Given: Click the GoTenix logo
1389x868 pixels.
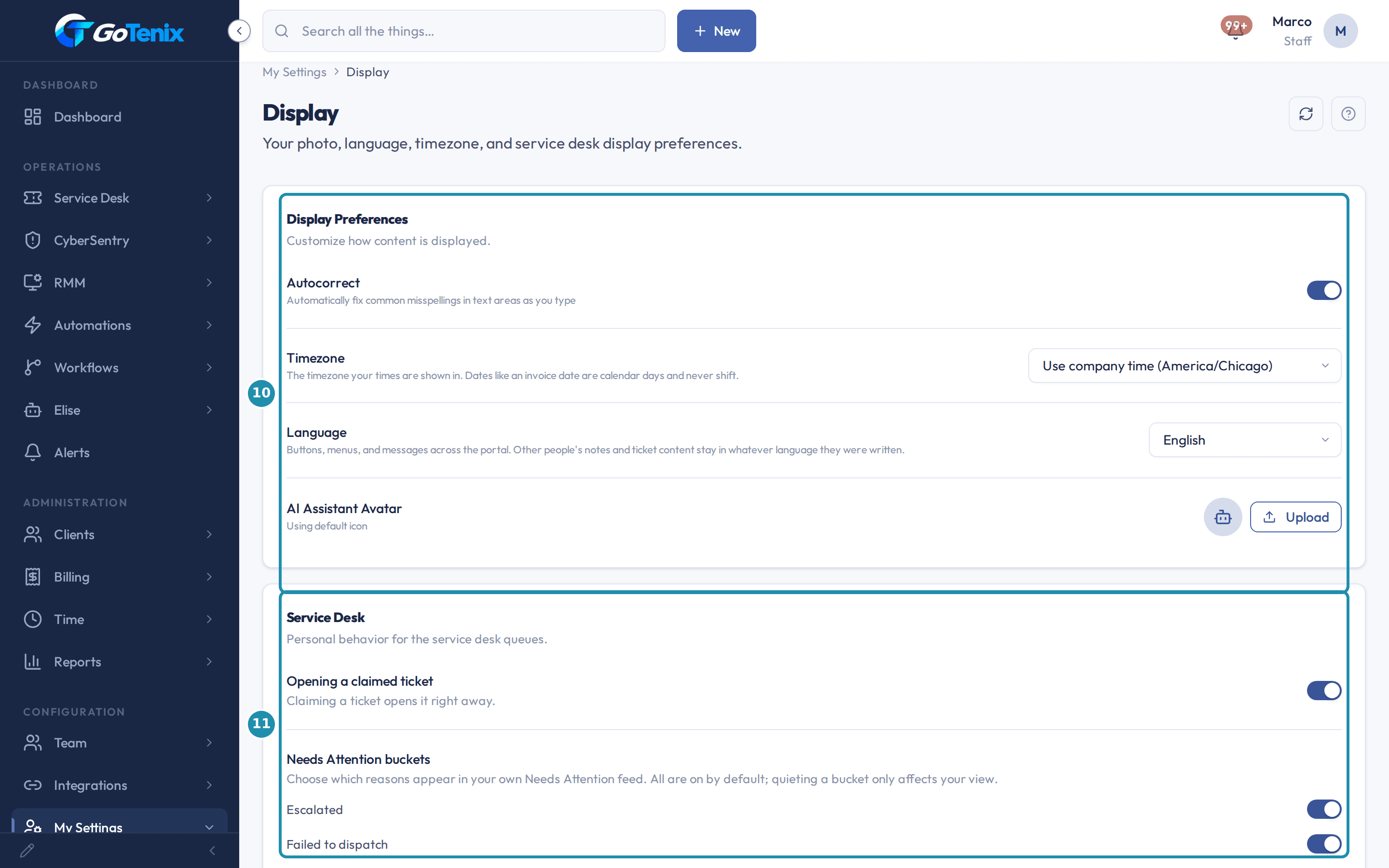Looking at the screenshot, I should pyautogui.click(x=120, y=31).
